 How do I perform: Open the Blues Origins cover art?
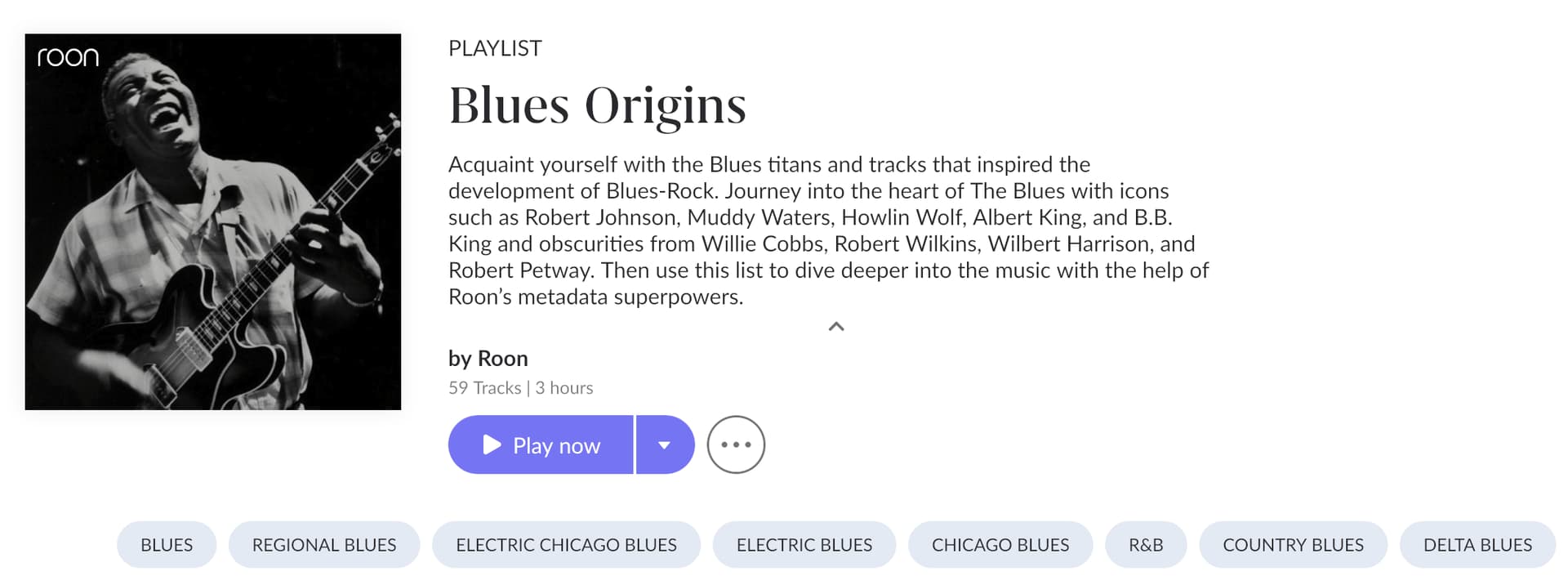pyautogui.click(x=212, y=237)
